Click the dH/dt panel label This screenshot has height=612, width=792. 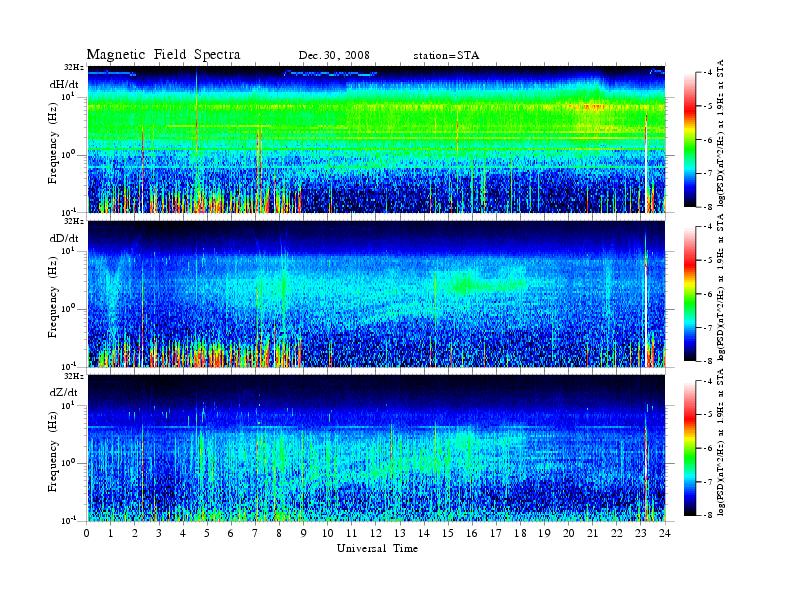point(64,84)
